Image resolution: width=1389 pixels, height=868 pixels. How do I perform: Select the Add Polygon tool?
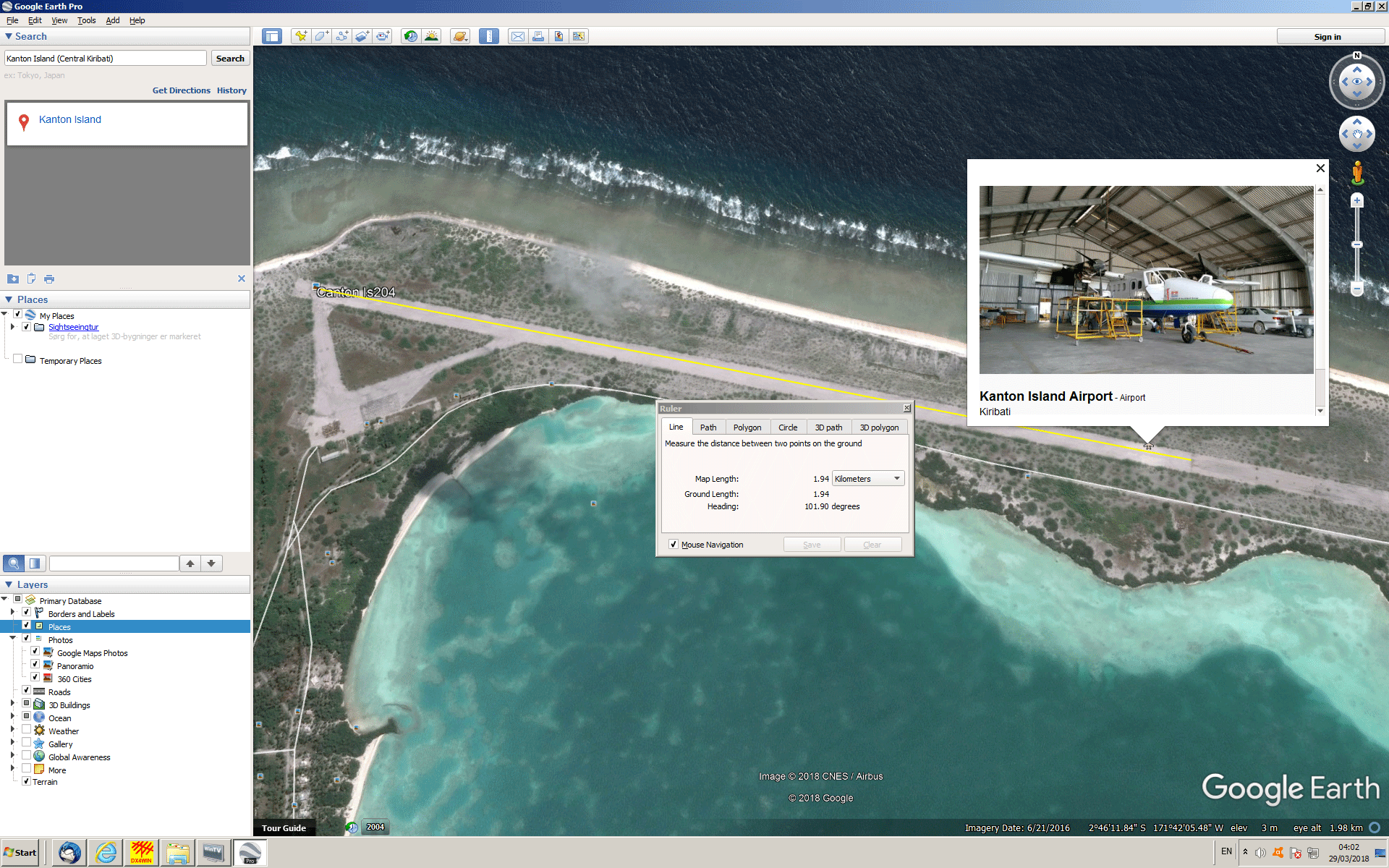pos(321,36)
